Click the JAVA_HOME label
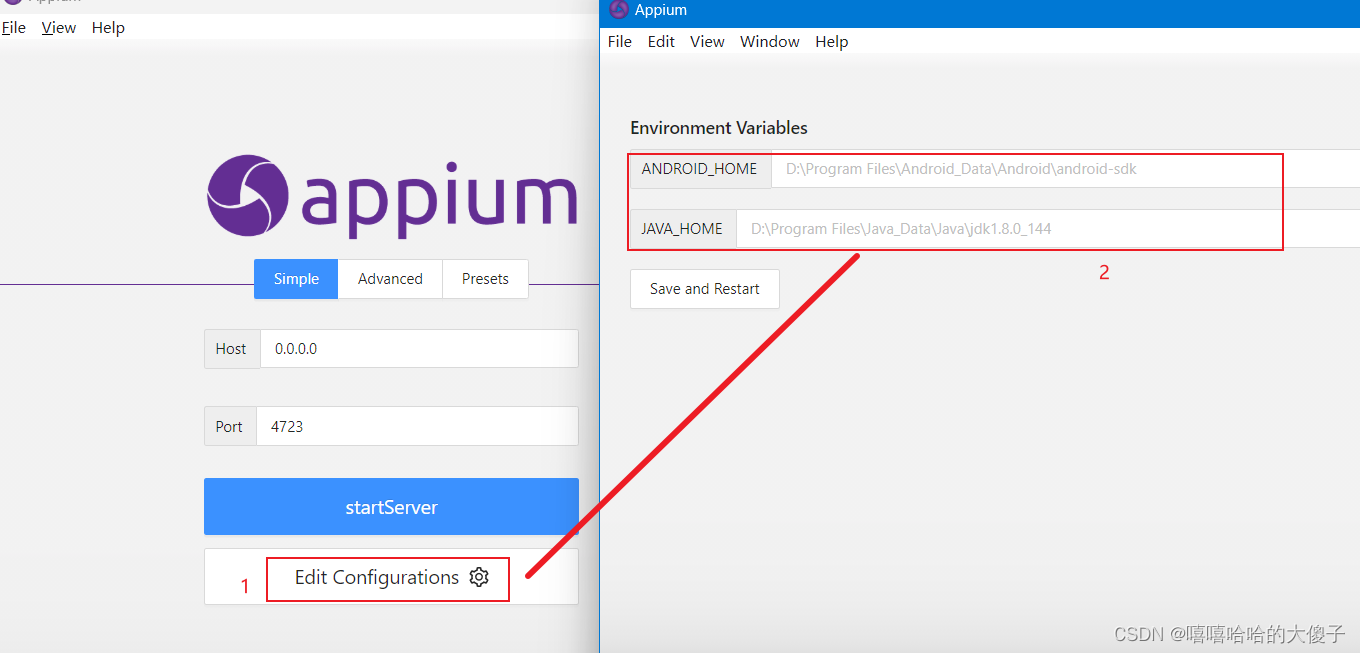Viewport: 1360px width, 653px height. [x=682, y=229]
